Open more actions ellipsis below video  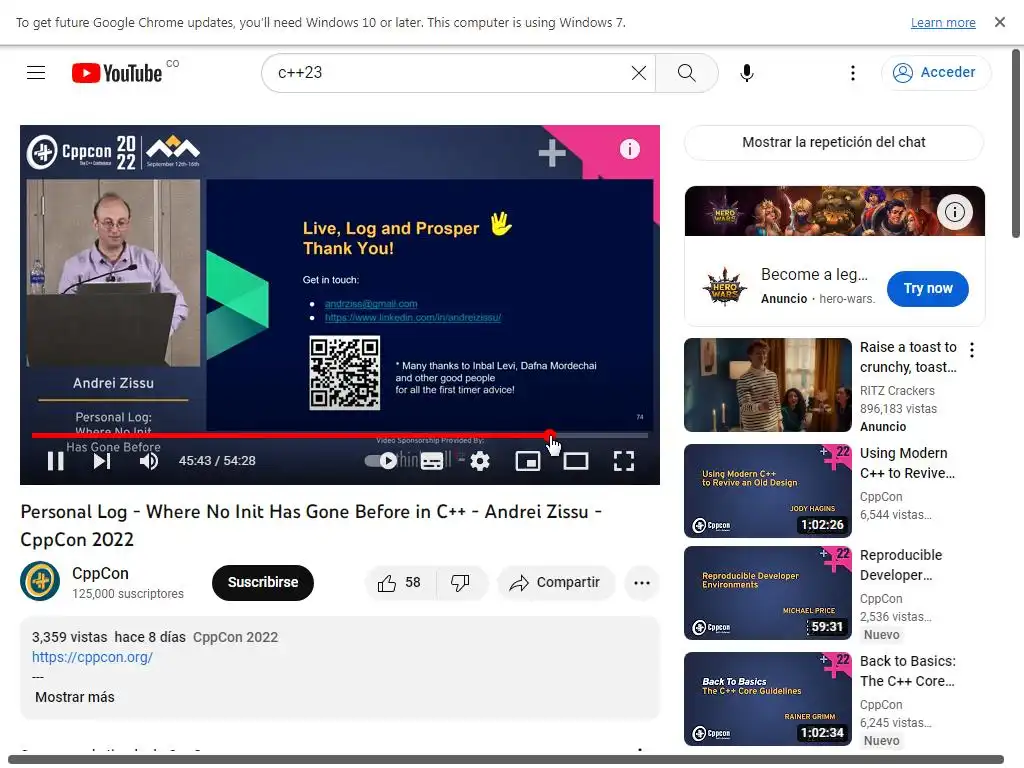click(641, 583)
